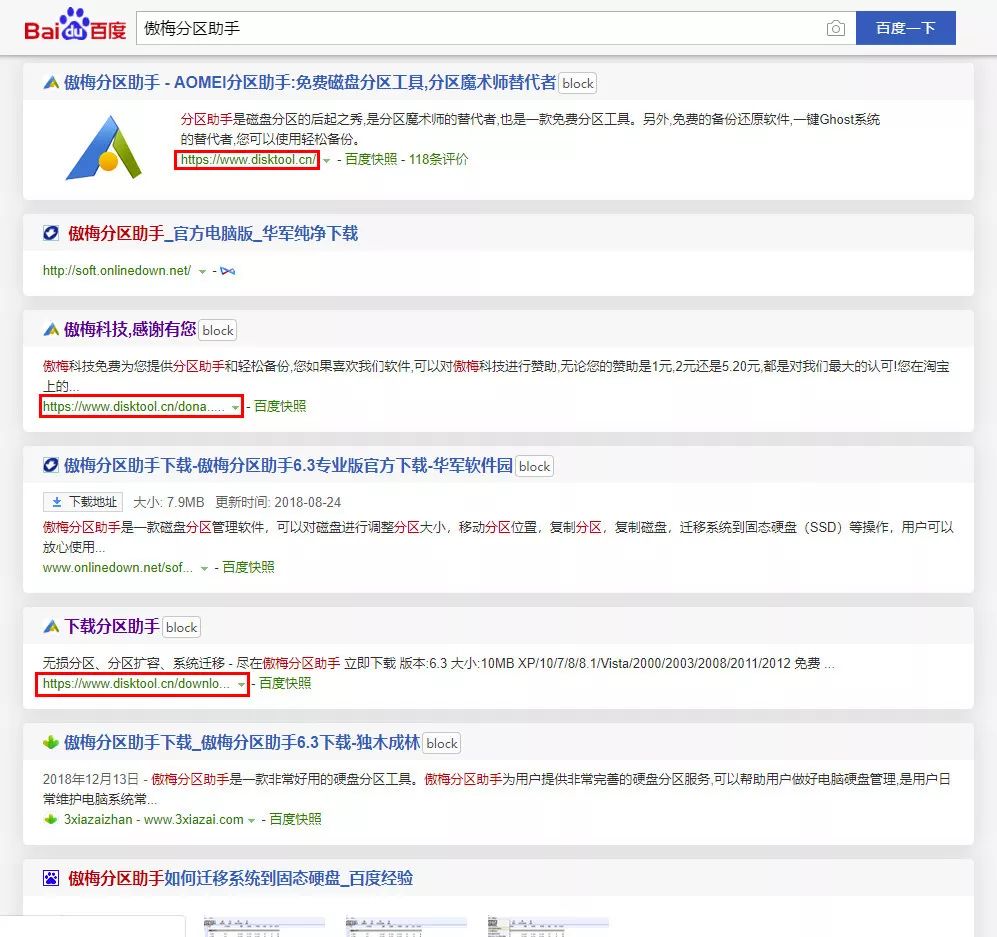
Task: Click the first screenshot thumbnail at the bottom
Action: point(263,925)
